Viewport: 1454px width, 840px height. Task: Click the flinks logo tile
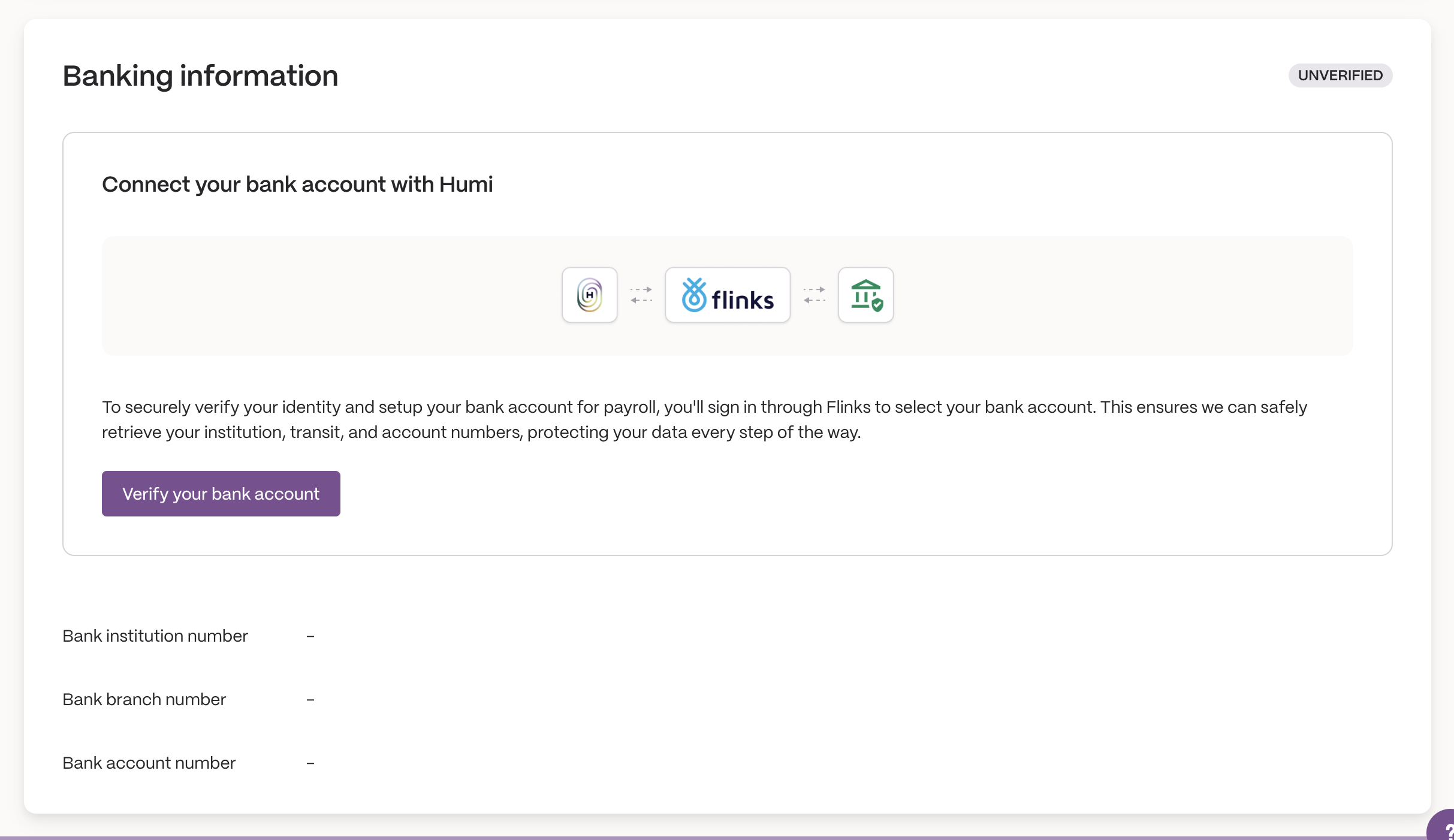(728, 295)
